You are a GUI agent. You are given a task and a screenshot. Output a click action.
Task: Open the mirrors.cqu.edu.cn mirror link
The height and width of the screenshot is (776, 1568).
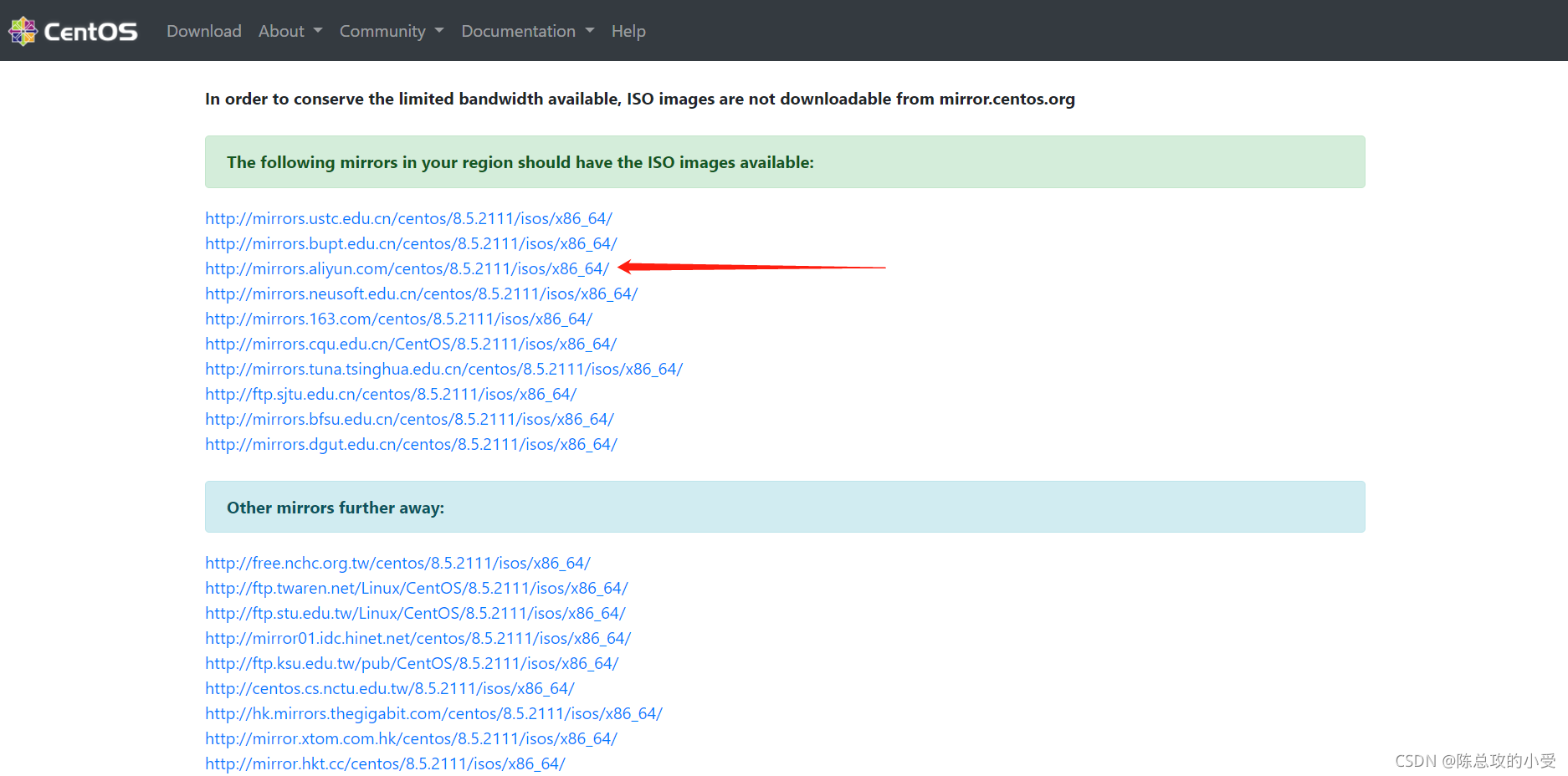point(411,344)
